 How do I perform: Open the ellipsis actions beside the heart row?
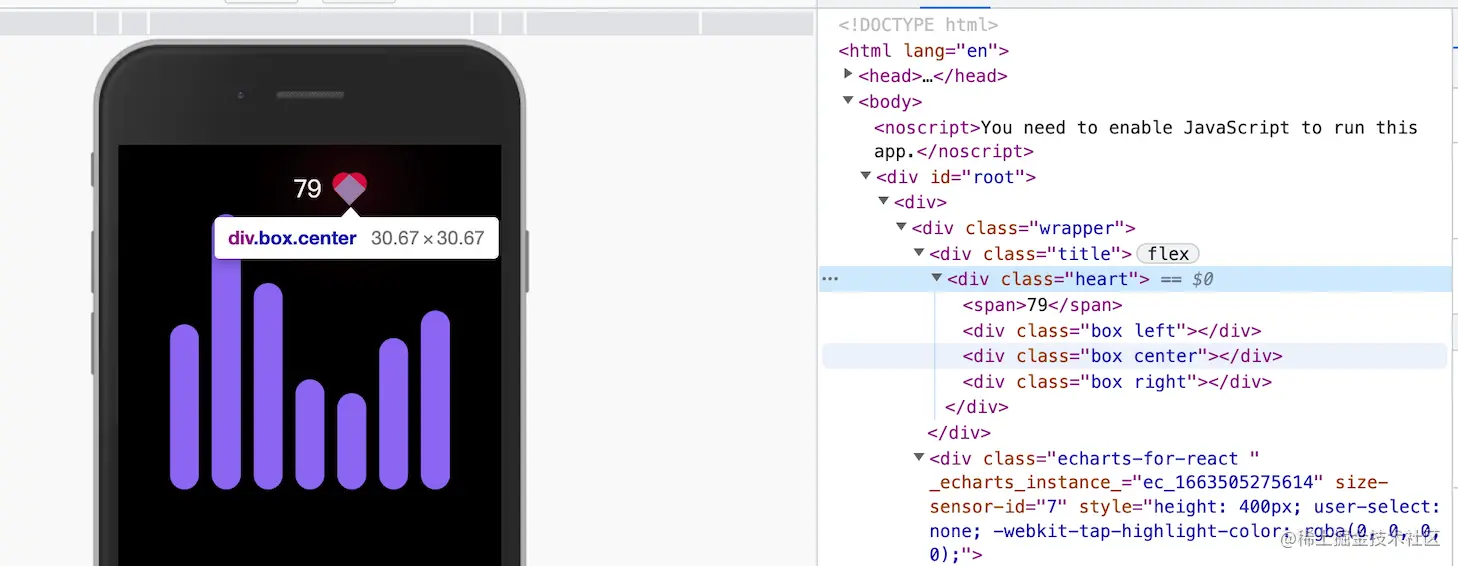point(830,280)
